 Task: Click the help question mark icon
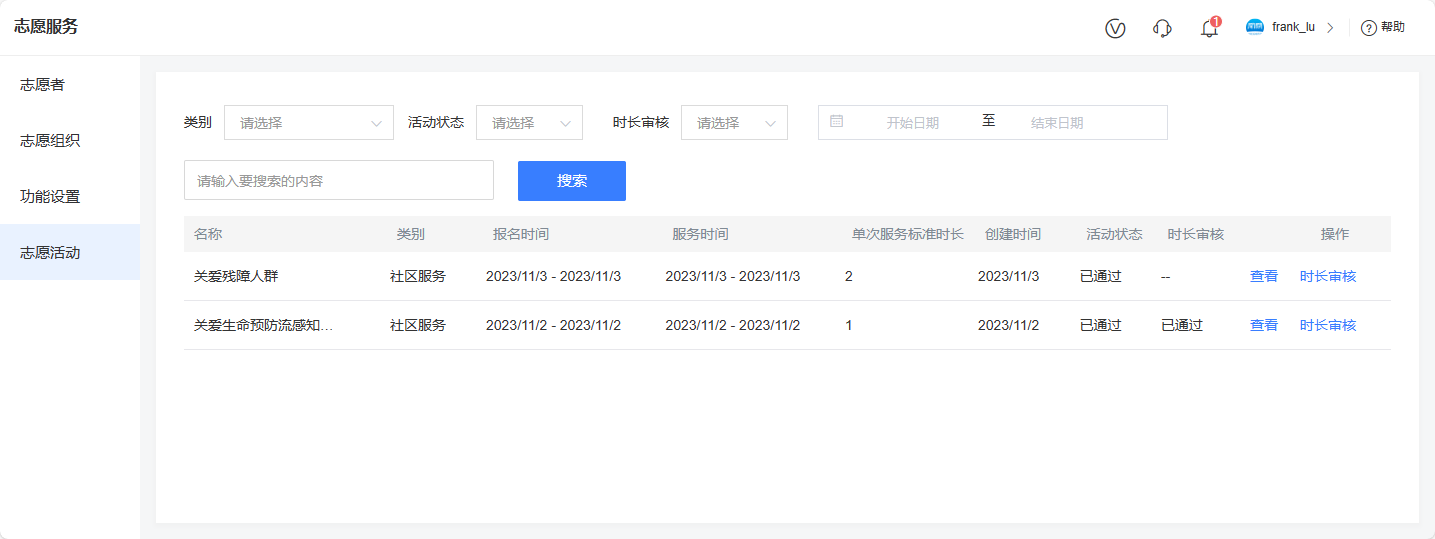[x=1369, y=28]
